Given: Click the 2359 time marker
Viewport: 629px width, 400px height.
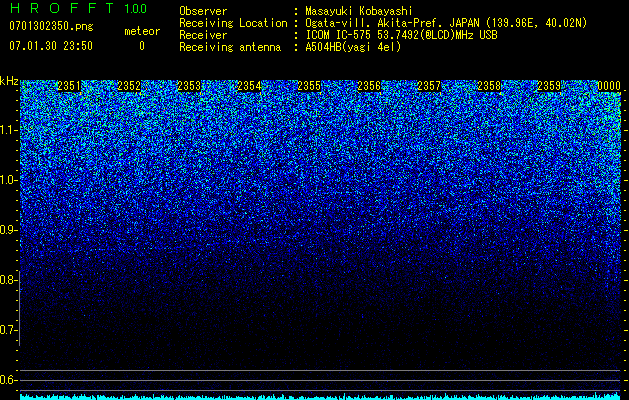Looking at the screenshot, I should [549, 86].
